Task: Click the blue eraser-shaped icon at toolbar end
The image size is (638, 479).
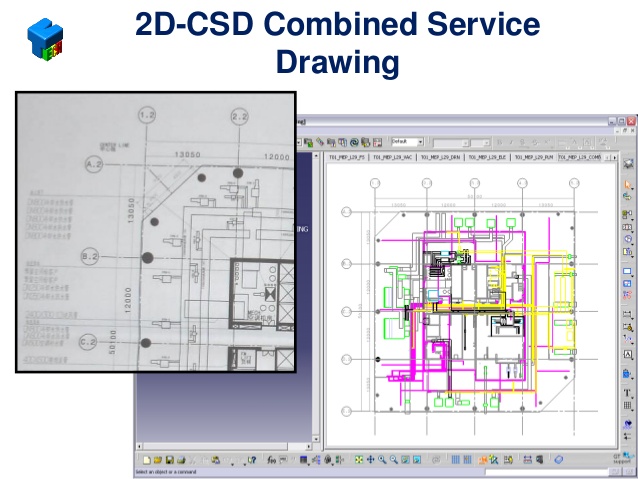Action: (x=559, y=459)
